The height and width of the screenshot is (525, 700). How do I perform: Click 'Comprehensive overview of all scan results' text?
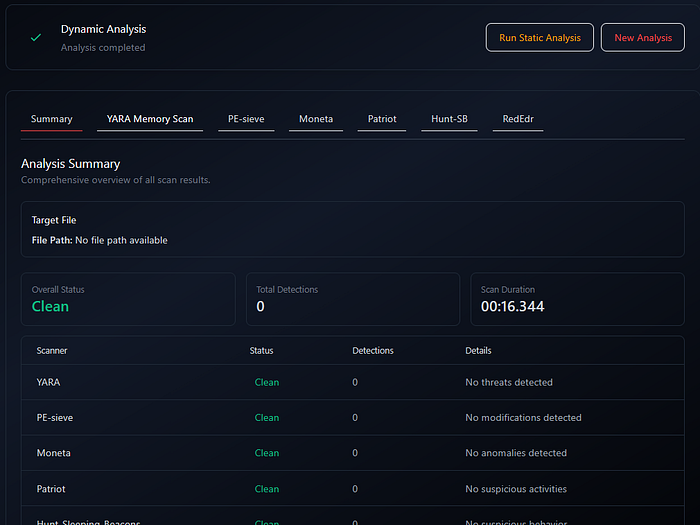point(116,180)
